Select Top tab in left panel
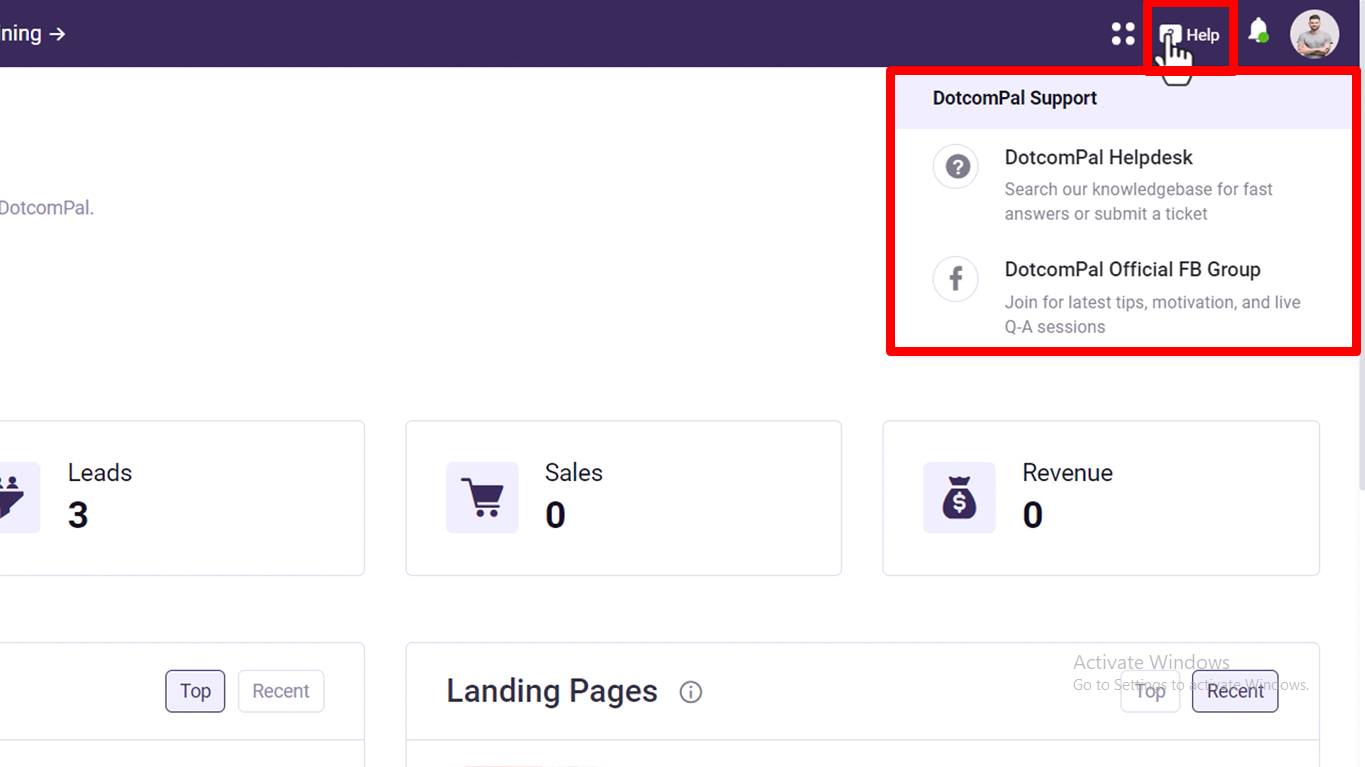 (x=195, y=691)
